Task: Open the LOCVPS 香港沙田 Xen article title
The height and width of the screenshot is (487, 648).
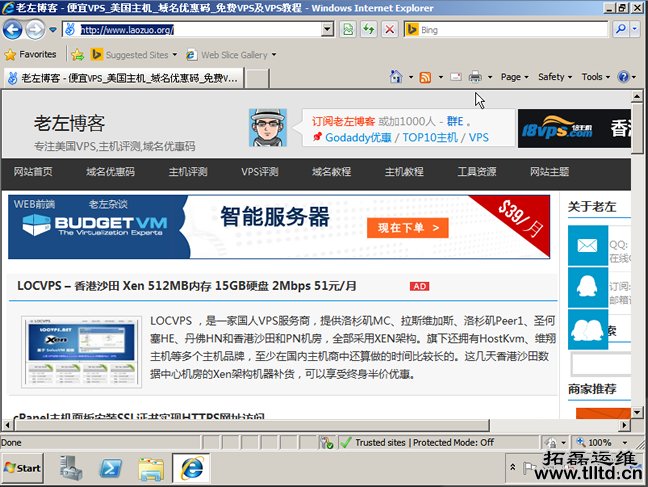Action: 187,286
